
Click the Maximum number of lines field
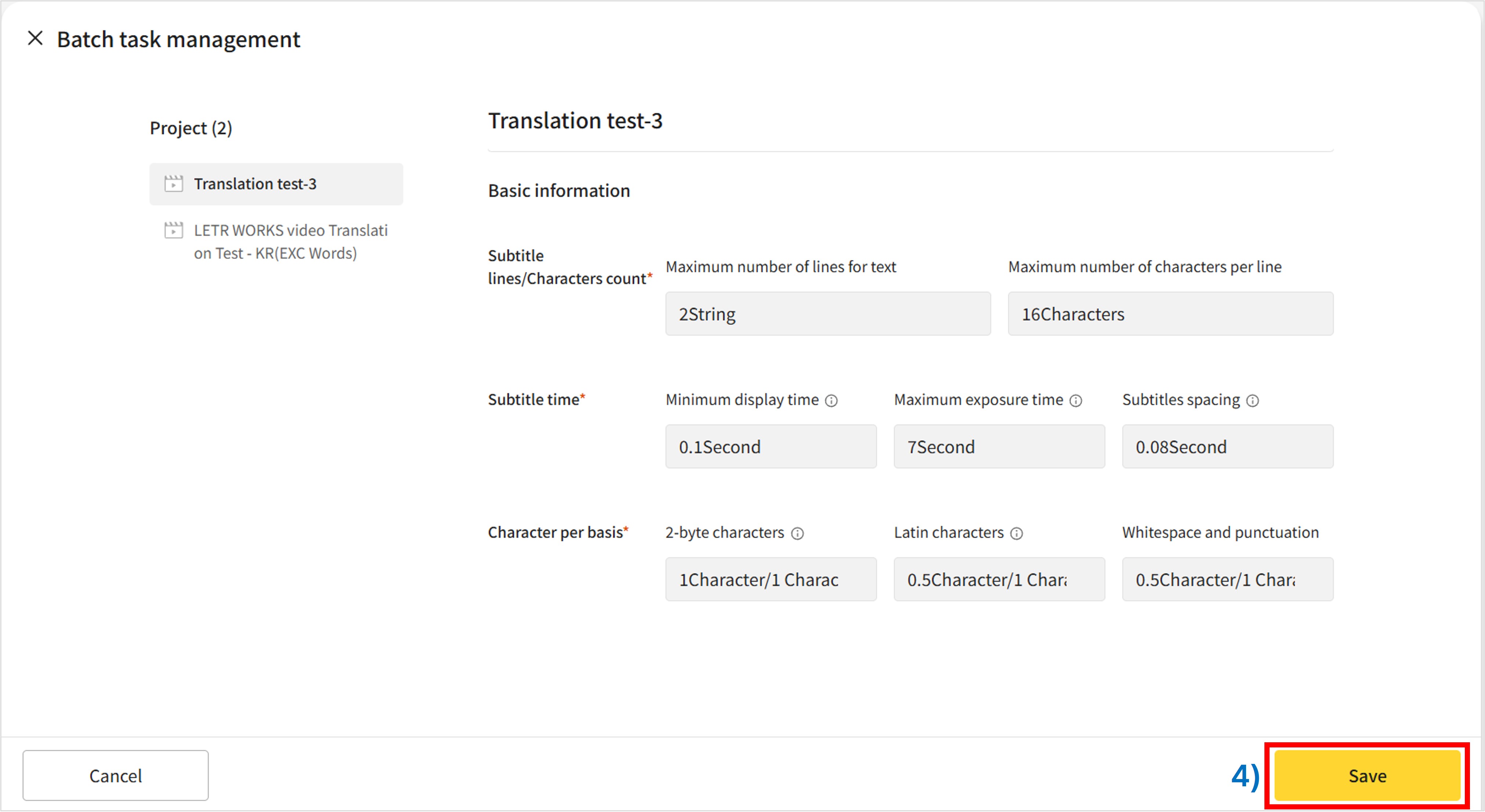(x=828, y=314)
